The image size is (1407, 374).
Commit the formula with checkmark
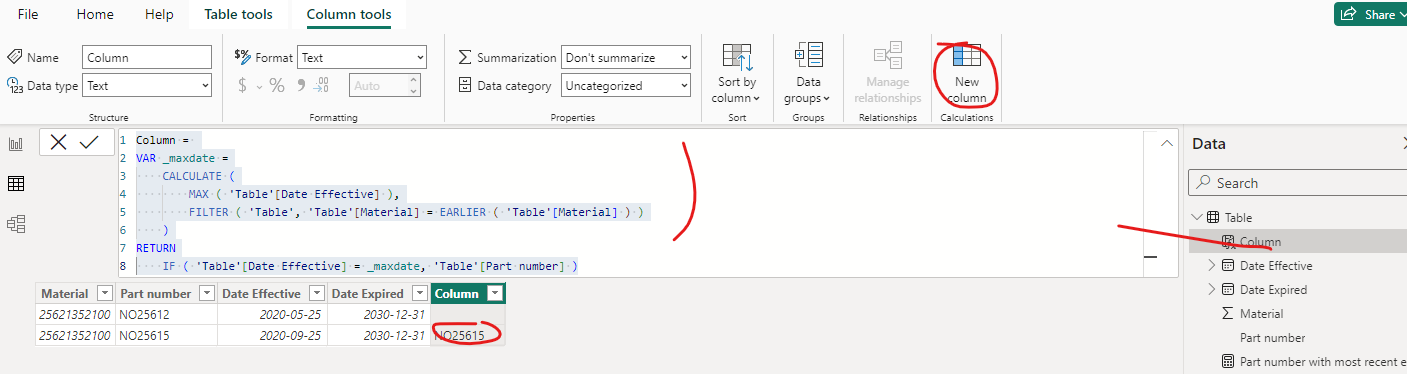click(89, 143)
